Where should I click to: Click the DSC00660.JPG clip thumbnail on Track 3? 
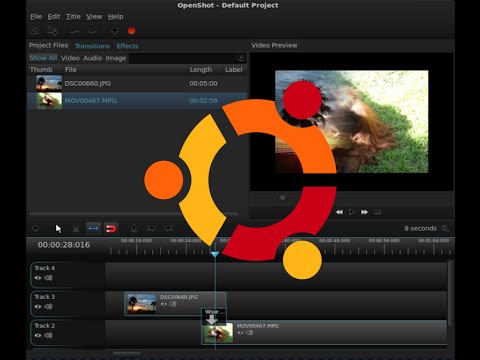(x=141, y=303)
